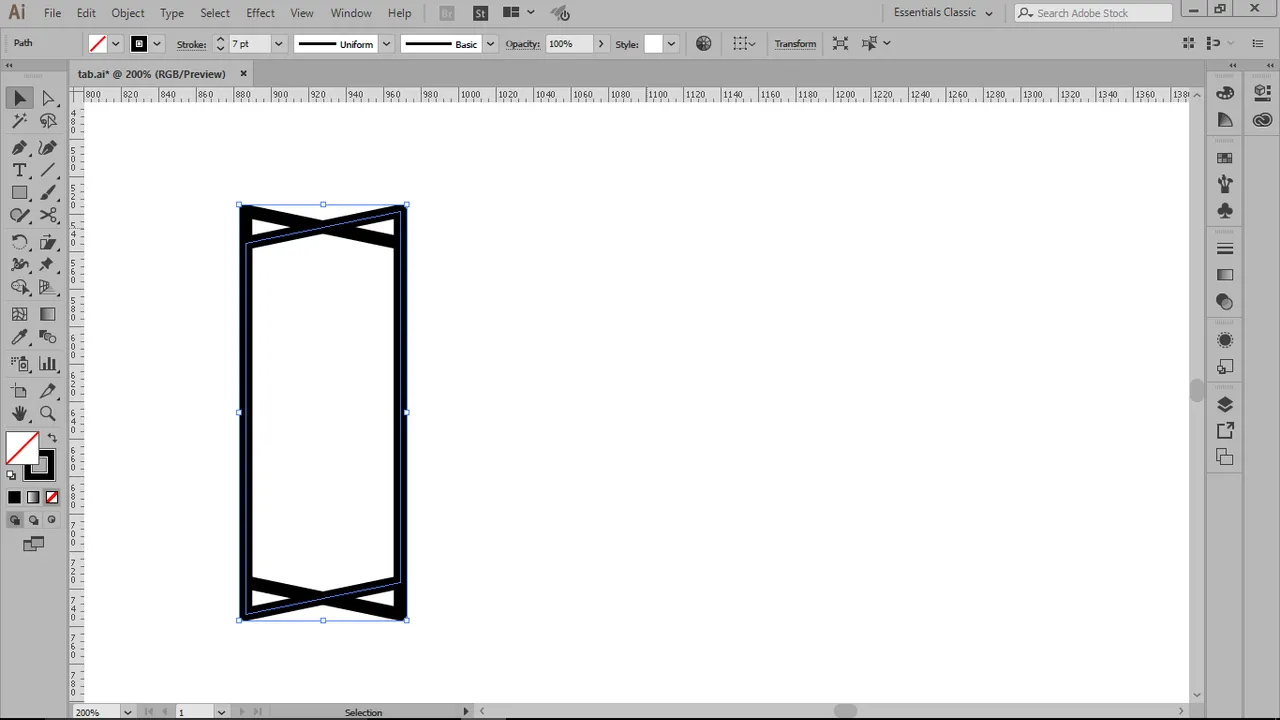Open the Select menu

tap(215, 13)
